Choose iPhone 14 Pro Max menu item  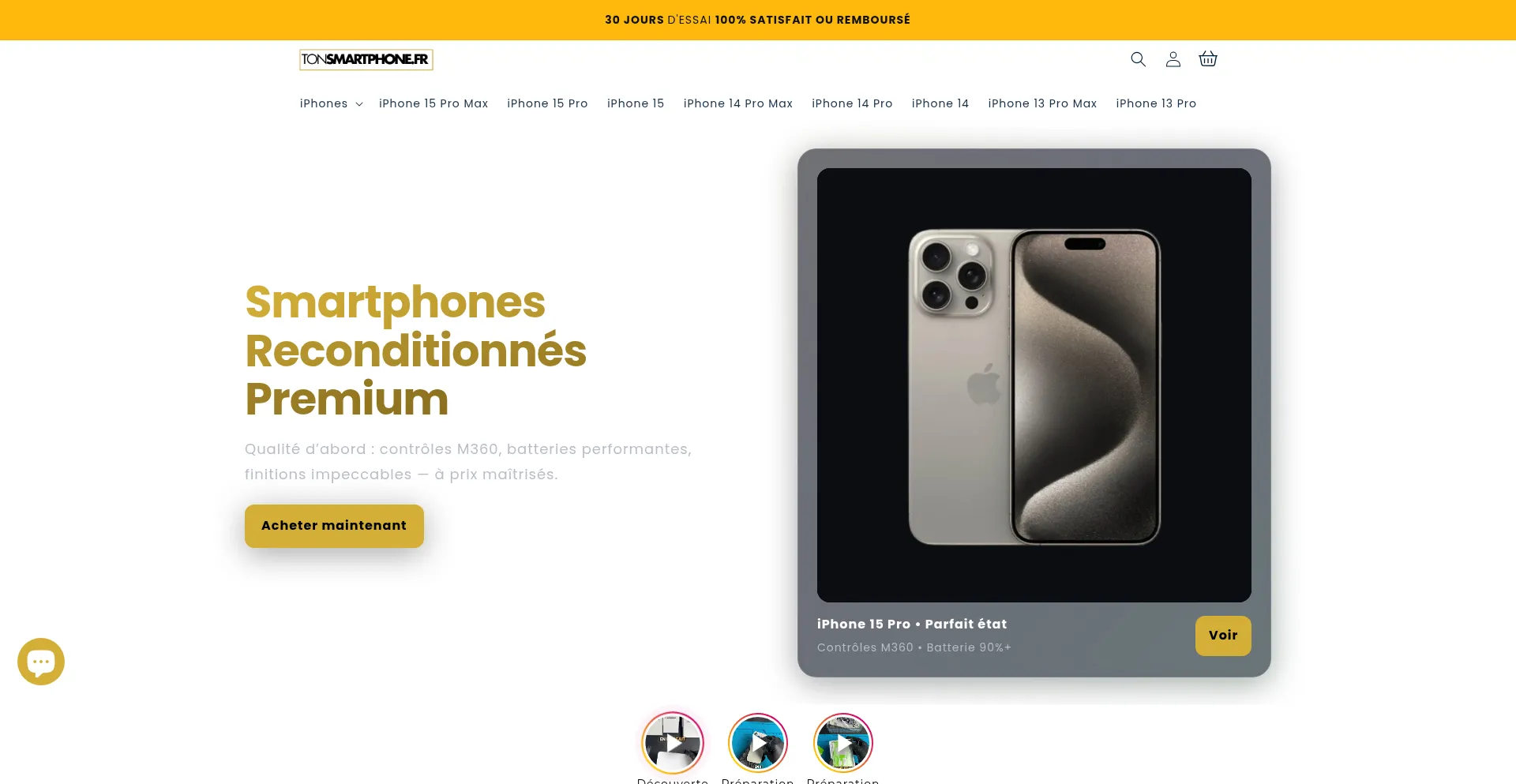(738, 103)
